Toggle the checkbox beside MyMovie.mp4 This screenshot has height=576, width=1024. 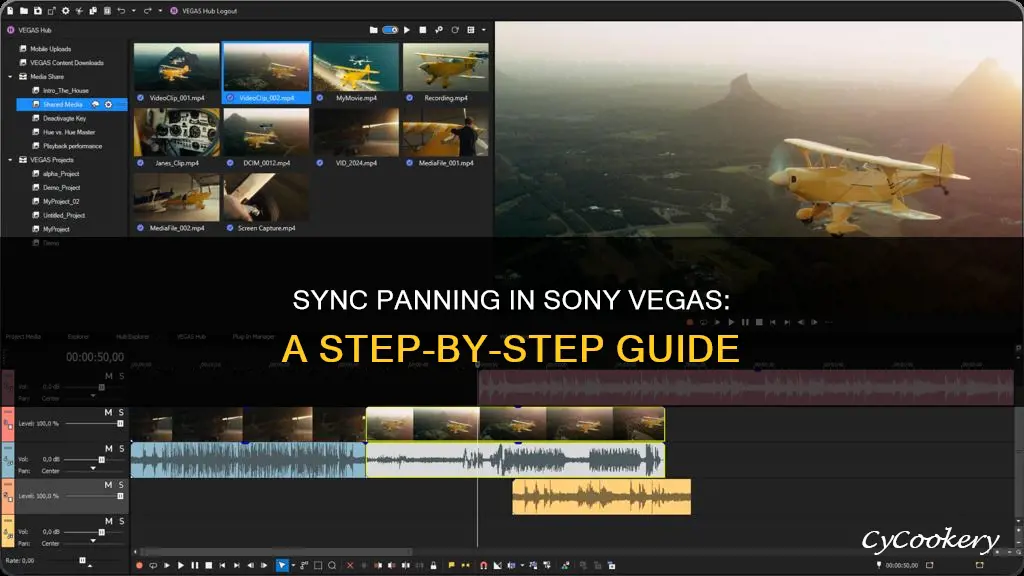tap(319, 98)
